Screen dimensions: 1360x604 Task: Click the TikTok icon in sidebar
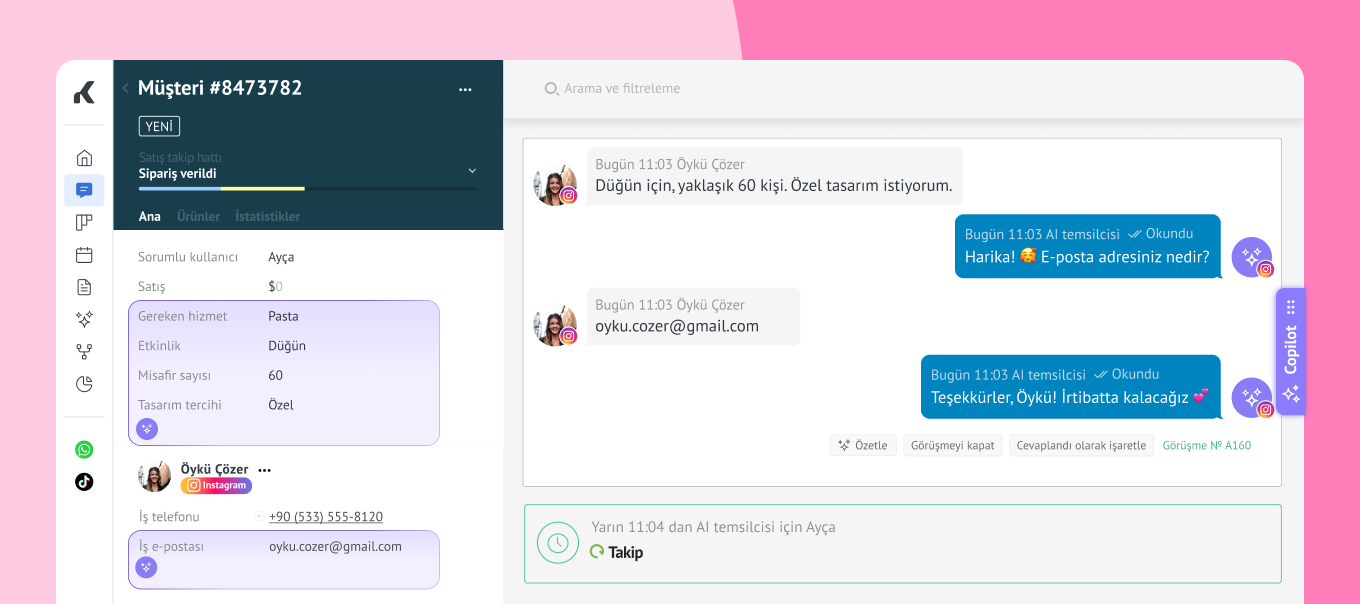(84, 482)
